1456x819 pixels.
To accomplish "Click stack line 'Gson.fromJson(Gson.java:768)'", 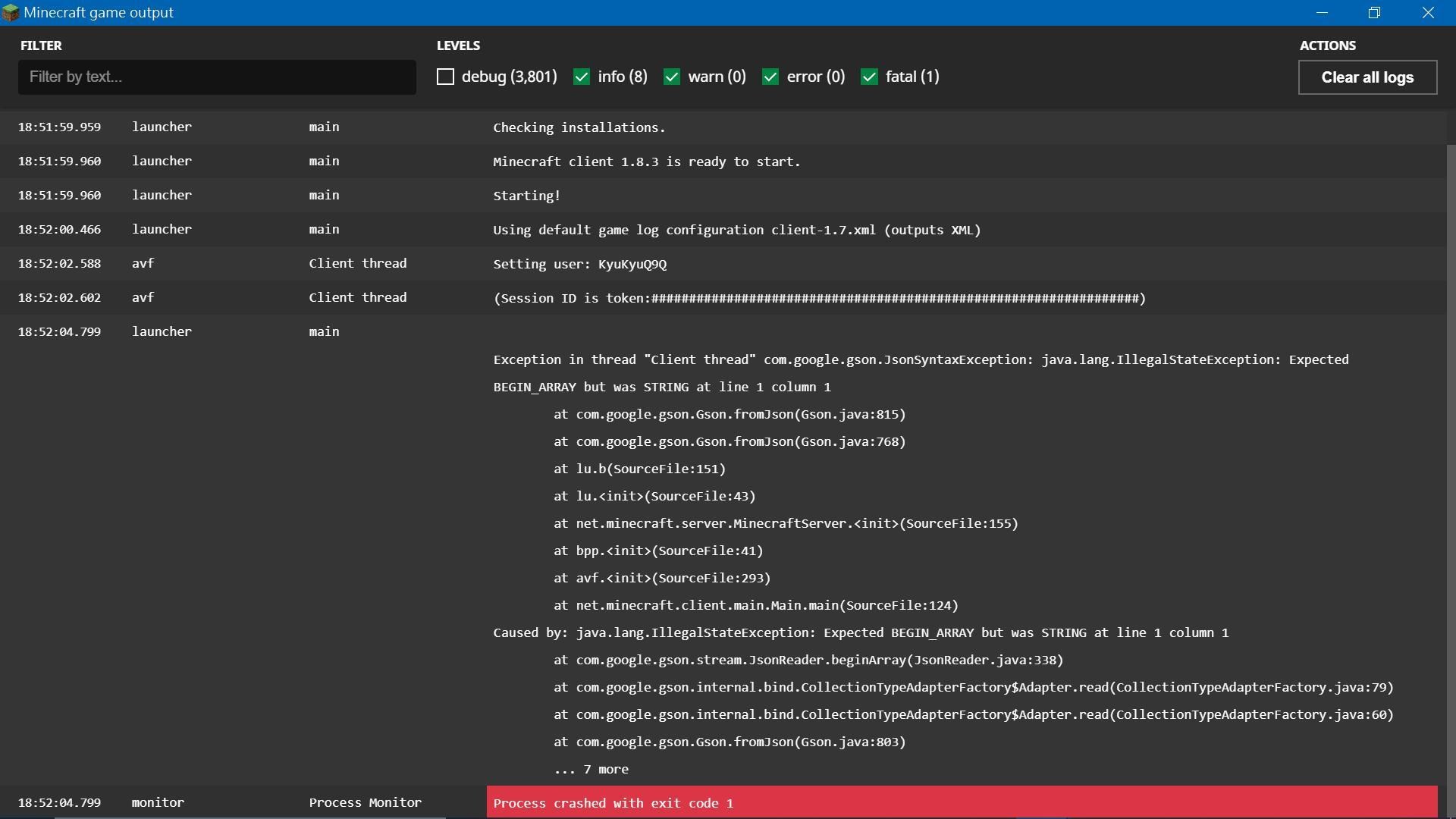I will point(730,441).
